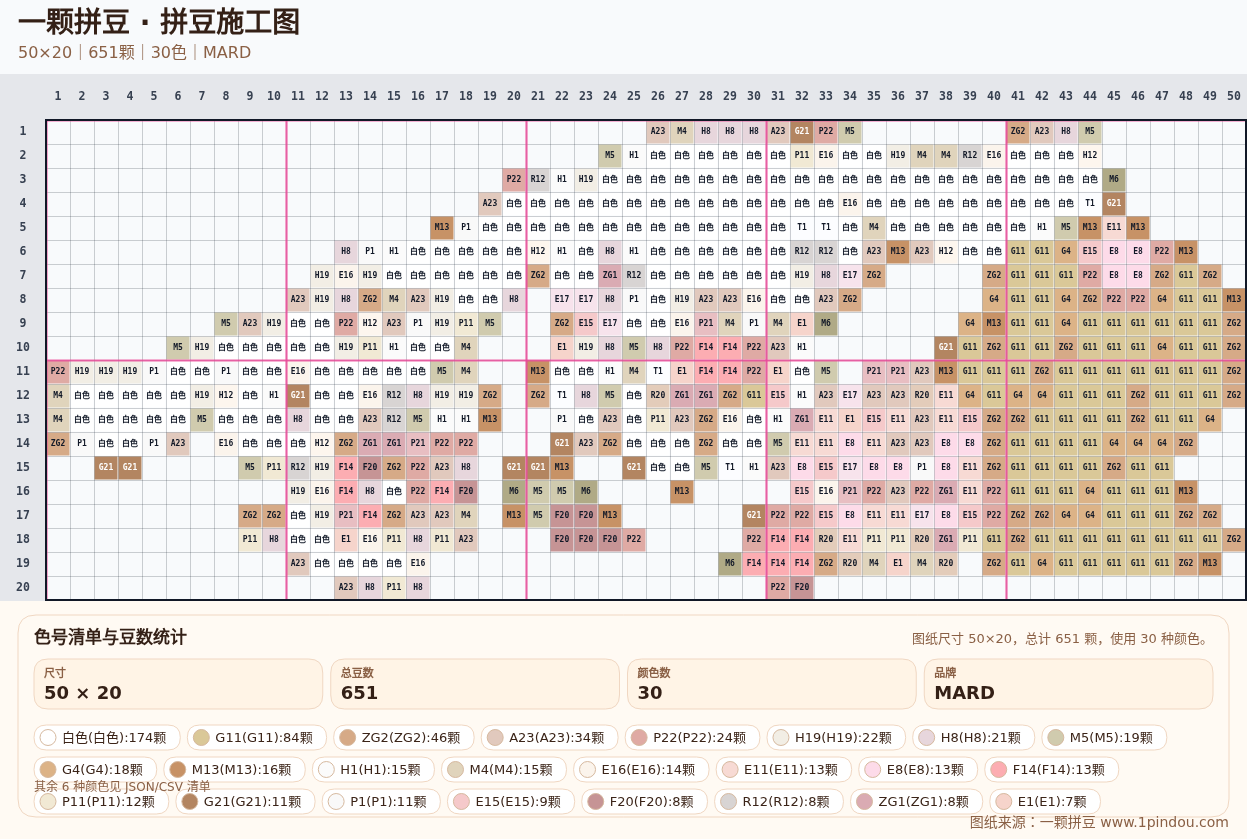Viewport: 1247px width, 839px height.
Task: Click column header 25 of the grid
Action: [x=634, y=96]
